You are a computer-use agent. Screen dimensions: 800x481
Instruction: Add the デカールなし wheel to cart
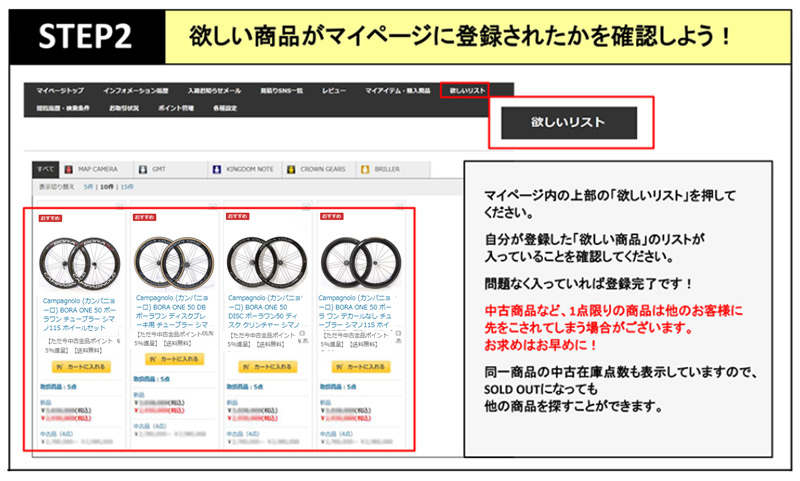361,367
